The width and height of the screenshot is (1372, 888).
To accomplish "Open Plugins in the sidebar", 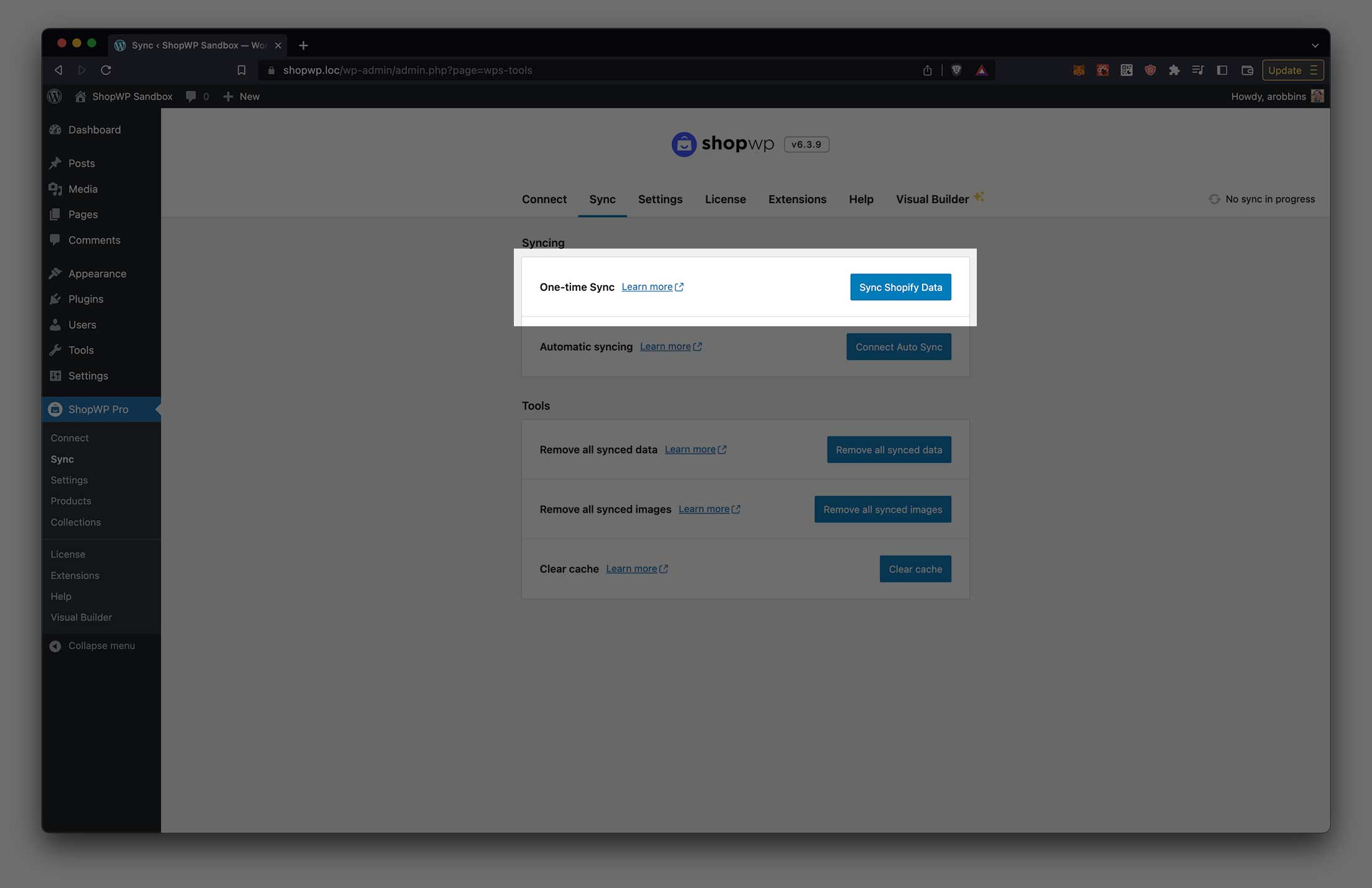I will pyautogui.click(x=86, y=299).
